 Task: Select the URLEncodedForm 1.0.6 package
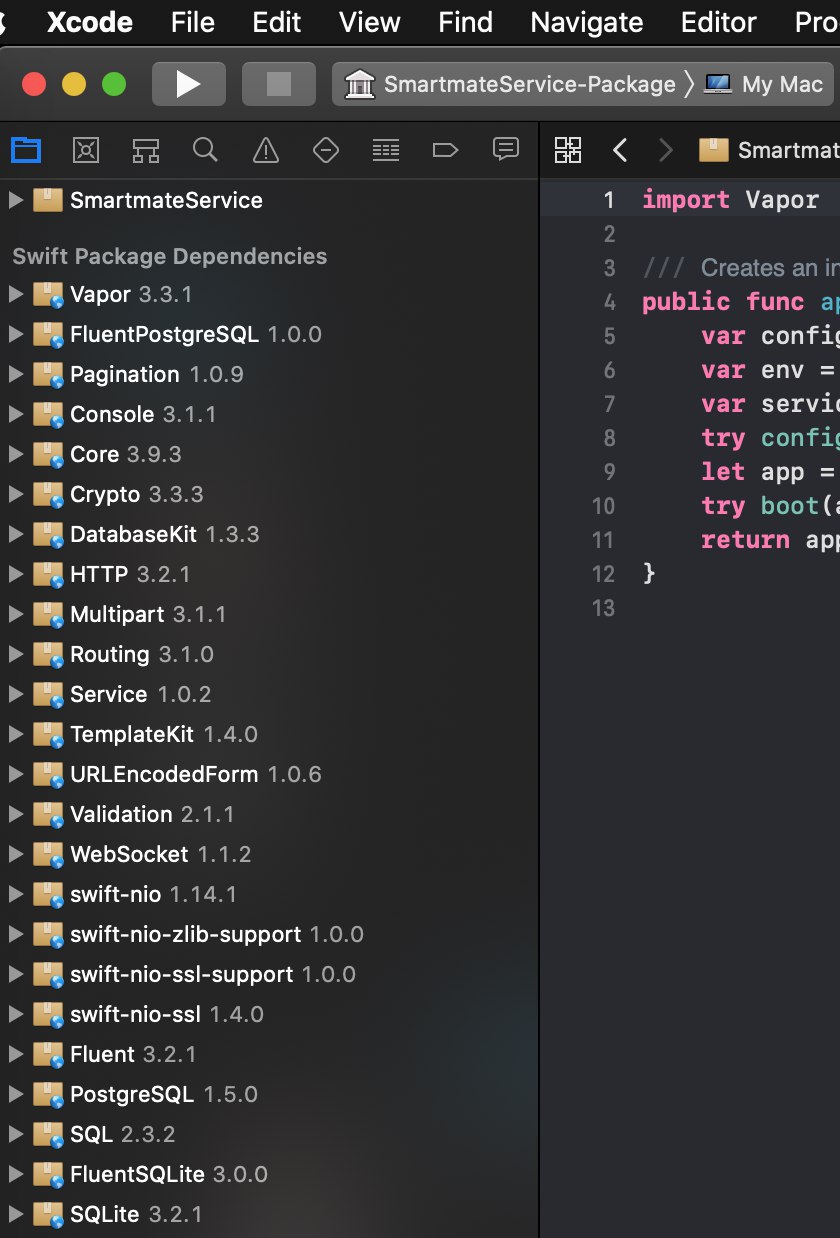pos(268,774)
